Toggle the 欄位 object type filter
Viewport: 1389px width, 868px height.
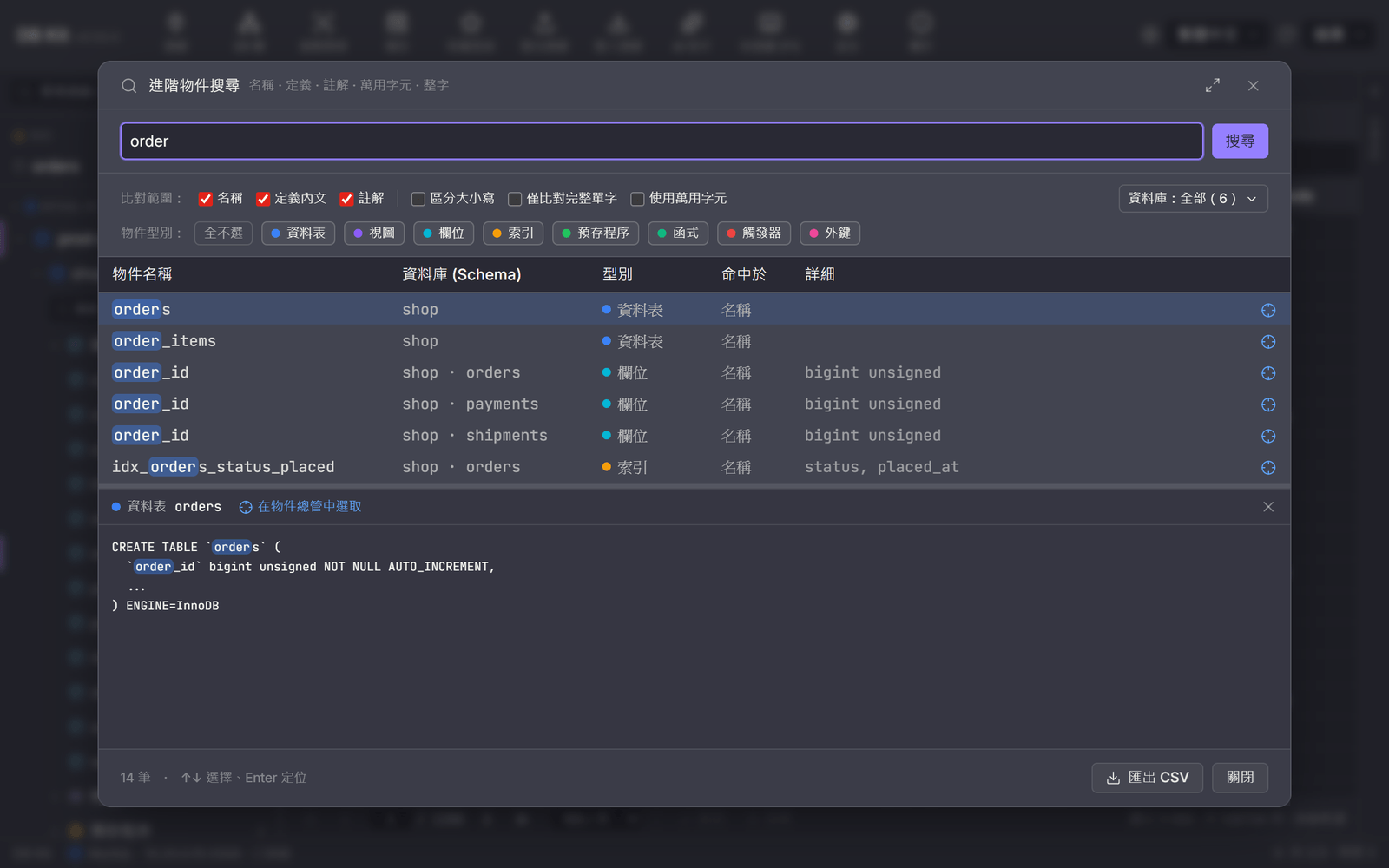click(444, 233)
